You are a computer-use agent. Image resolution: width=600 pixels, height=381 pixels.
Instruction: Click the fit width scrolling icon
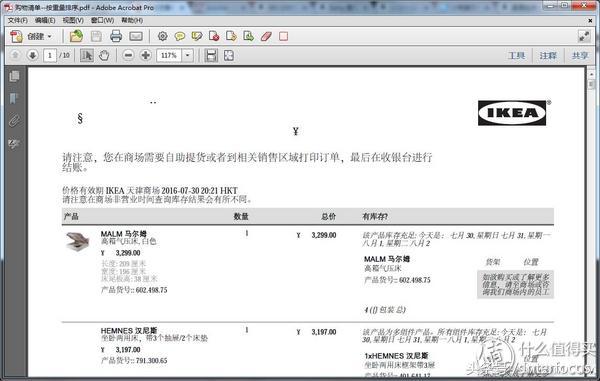211,55
